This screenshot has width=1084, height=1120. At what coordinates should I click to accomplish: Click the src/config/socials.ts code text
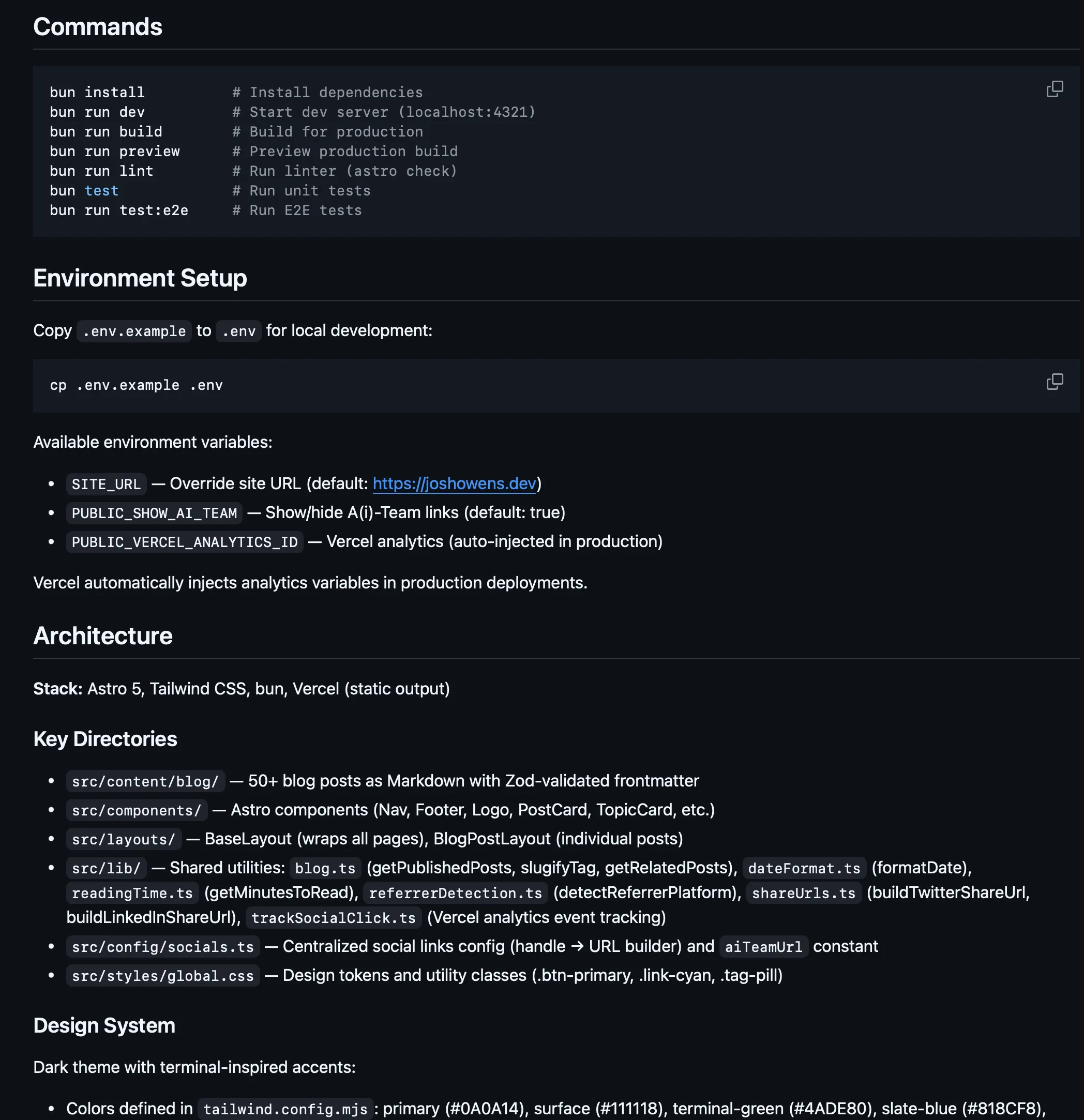pos(162,947)
